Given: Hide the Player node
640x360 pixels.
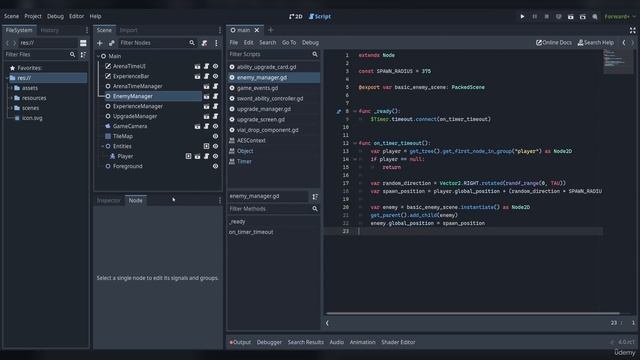Looking at the screenshot, I should pos(216,156).
